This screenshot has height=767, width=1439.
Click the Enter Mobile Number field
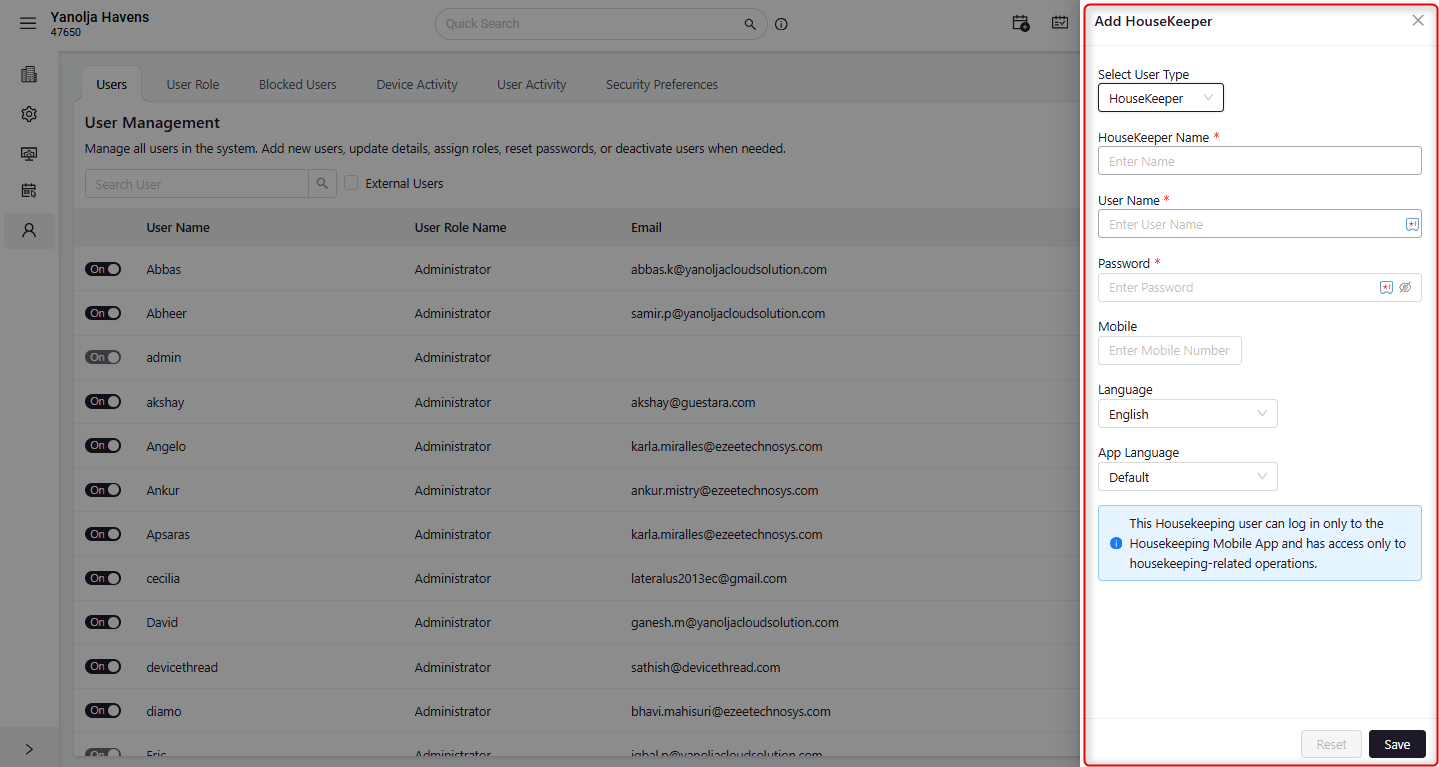1169,350
